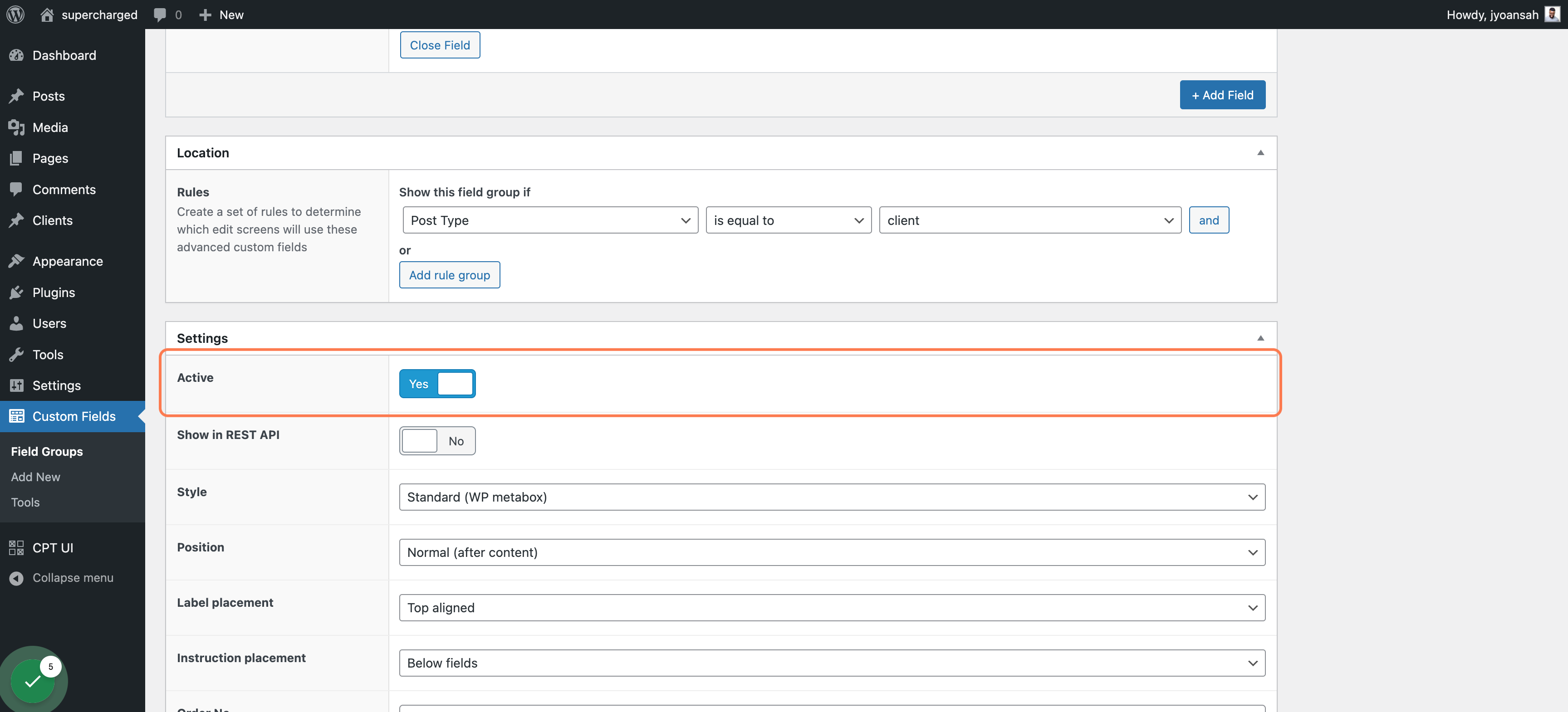Open the 'is equal to' operator dropdown

[x=788, y=220]
